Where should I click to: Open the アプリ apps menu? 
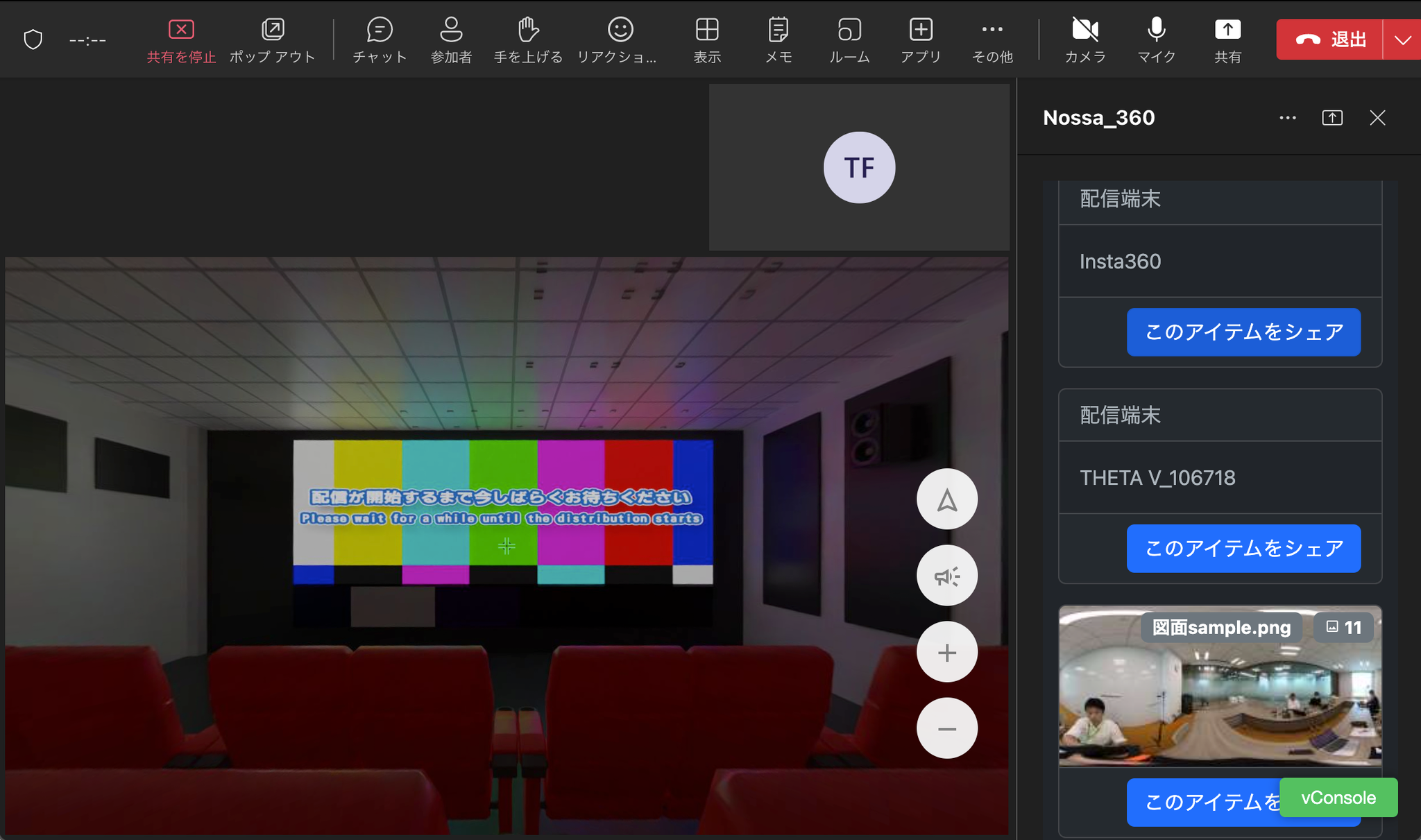[921, 40]
